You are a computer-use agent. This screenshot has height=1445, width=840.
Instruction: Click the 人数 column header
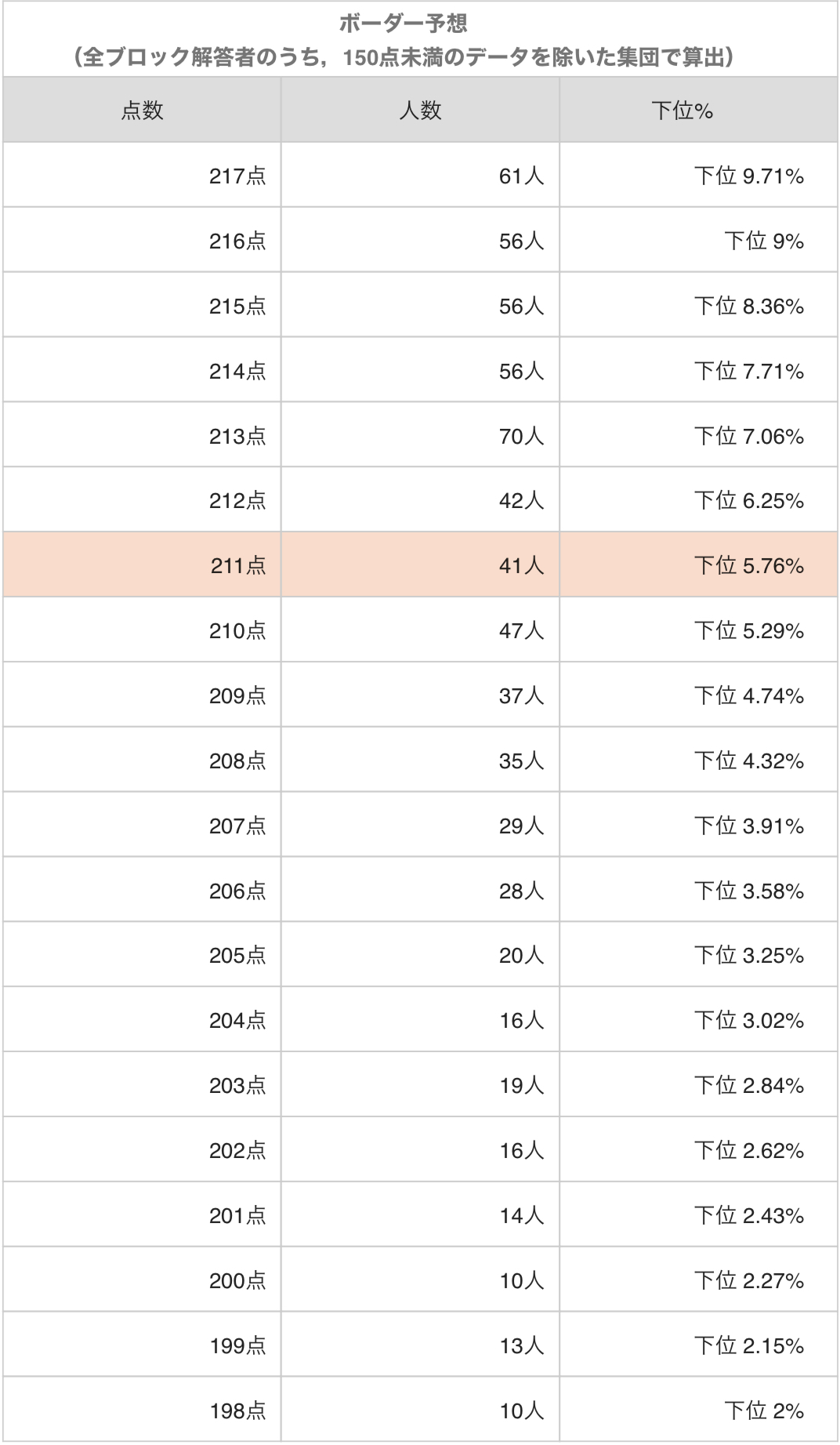click(420, 111)
